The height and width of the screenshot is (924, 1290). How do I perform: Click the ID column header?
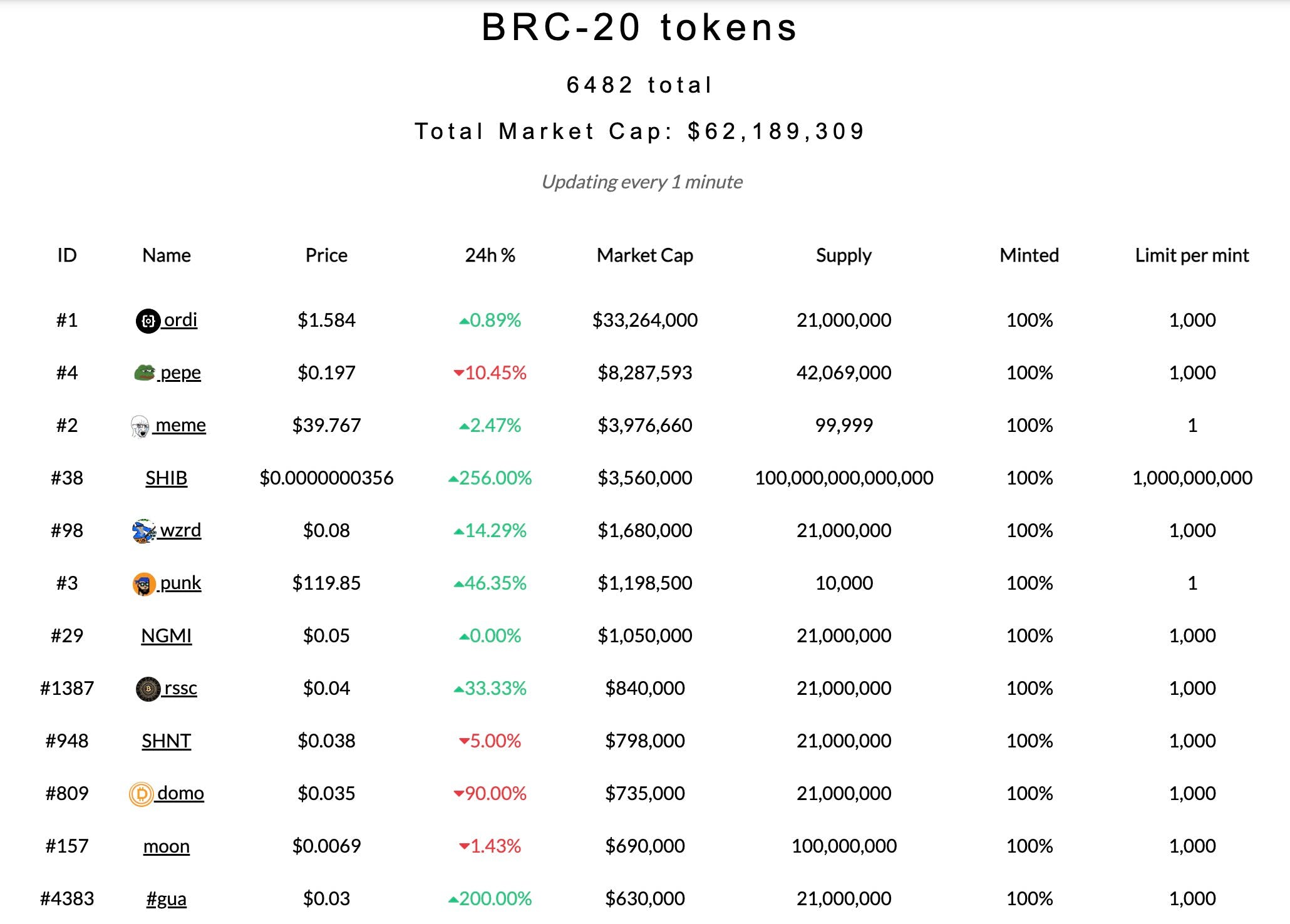point(67,255)
